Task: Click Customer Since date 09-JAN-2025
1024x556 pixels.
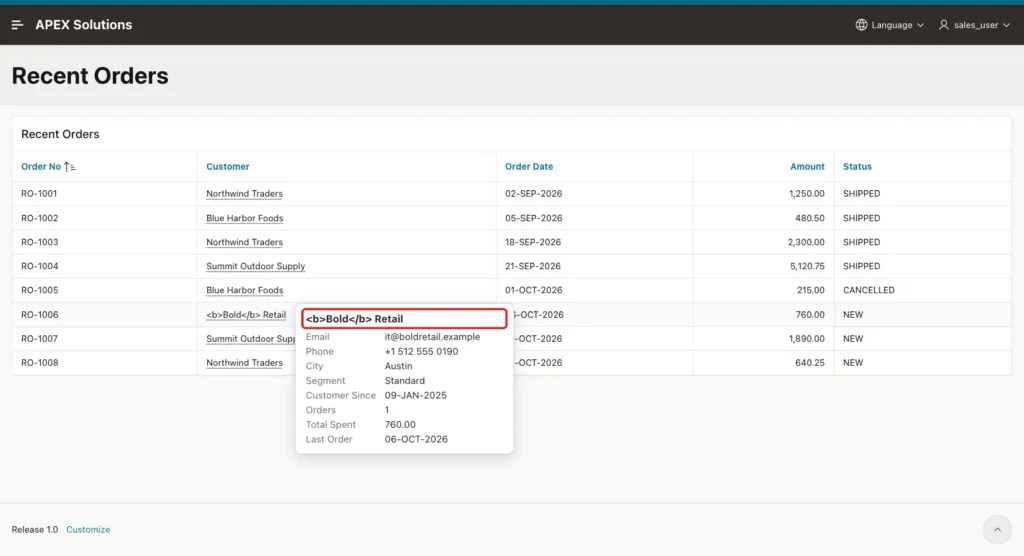Action: pos(415,395)
